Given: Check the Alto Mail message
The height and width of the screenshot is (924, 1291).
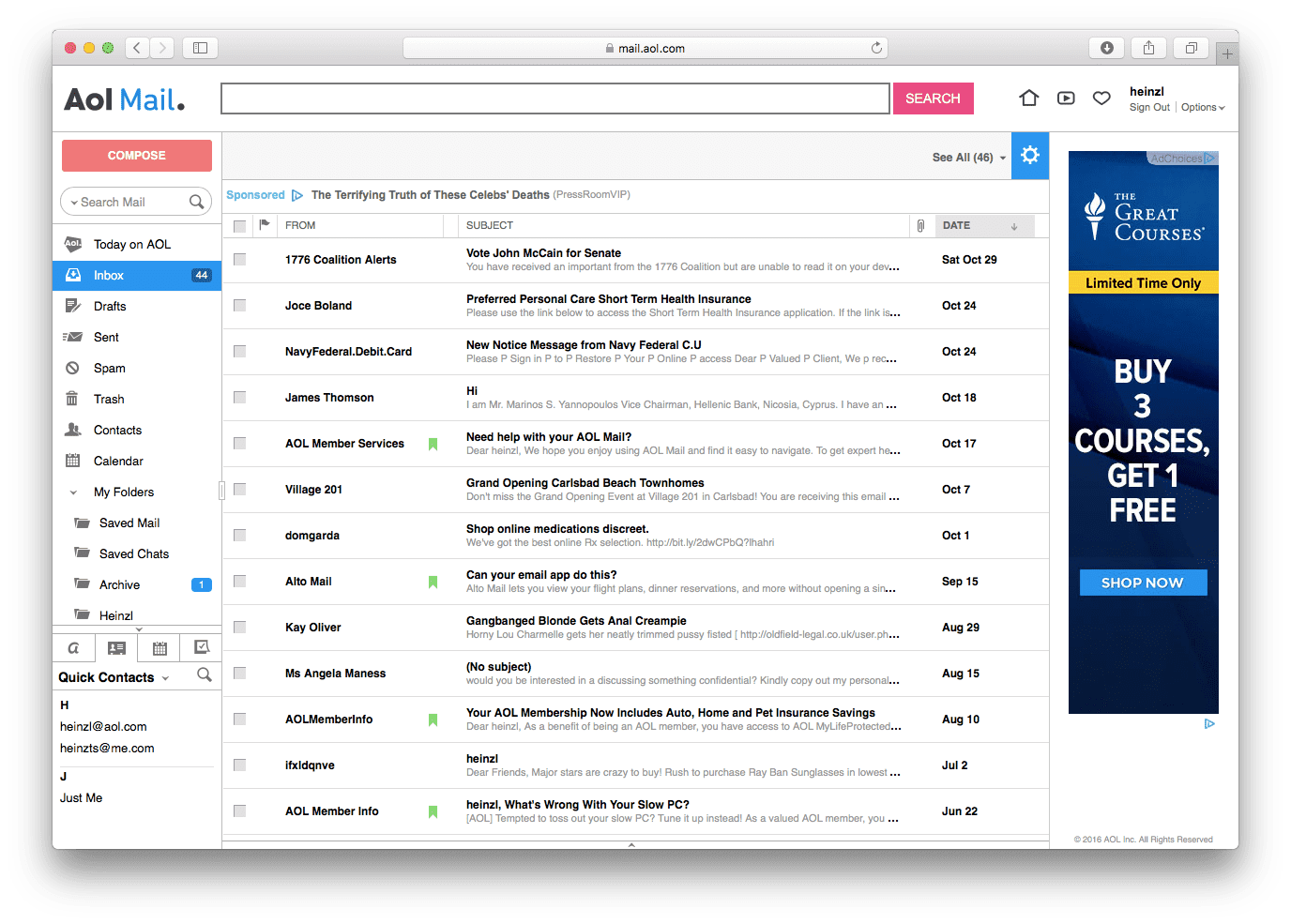Looking at the screenshot, I should (239, 582).
